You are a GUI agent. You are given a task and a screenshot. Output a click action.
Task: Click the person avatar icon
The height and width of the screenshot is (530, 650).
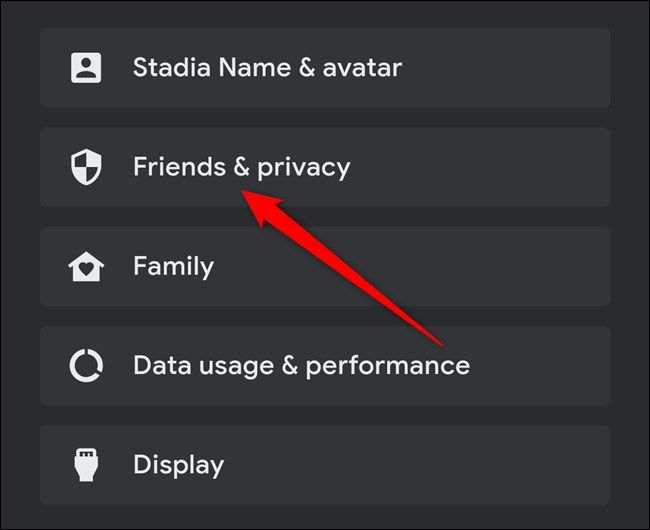pyautogui.click(x=86, y=68)
